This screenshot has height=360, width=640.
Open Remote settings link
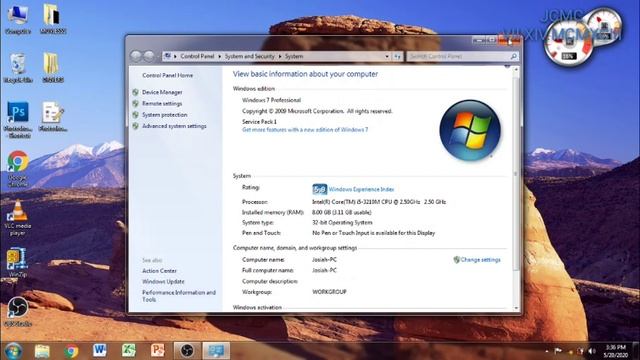[x=162, y=104]
